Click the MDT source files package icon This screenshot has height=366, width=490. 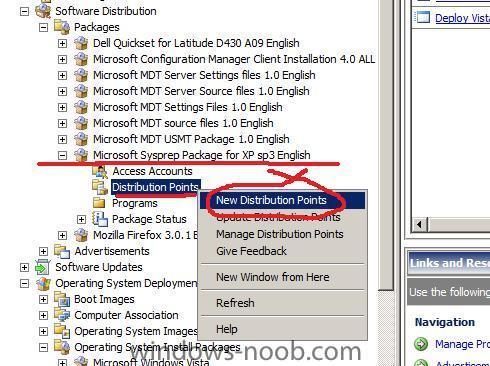tap(81, 123)
